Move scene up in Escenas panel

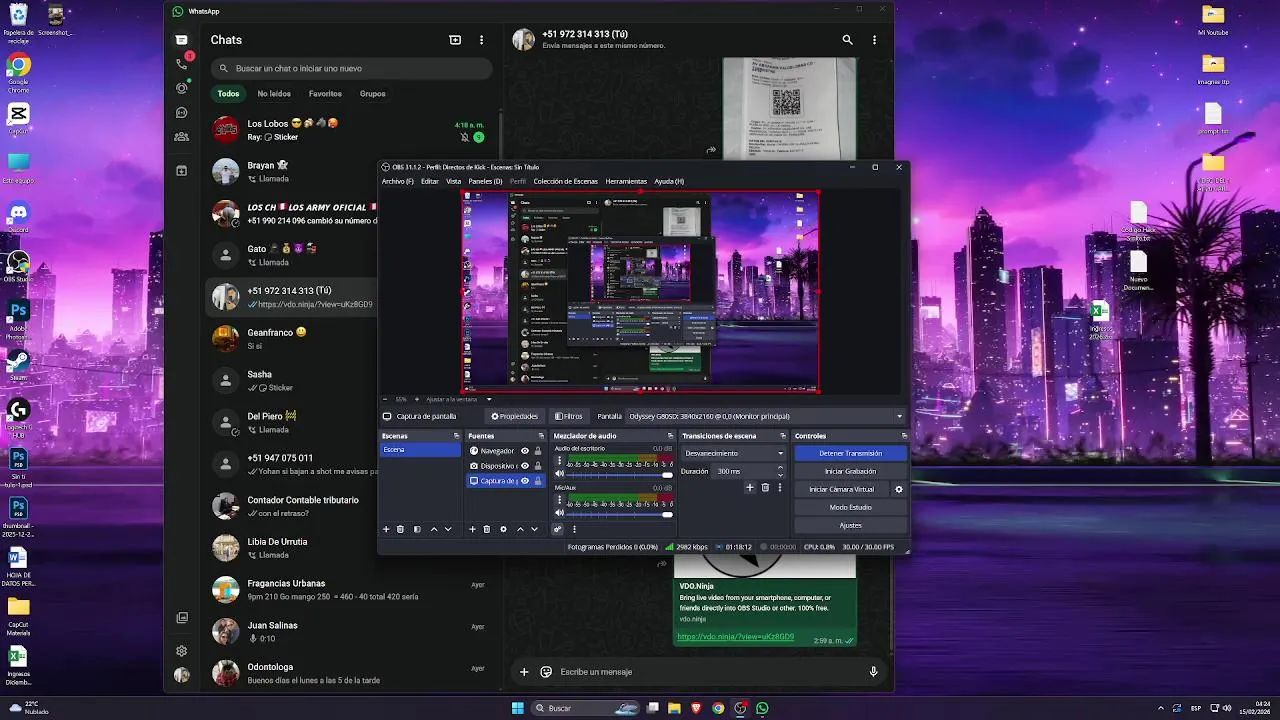point(433,529)
